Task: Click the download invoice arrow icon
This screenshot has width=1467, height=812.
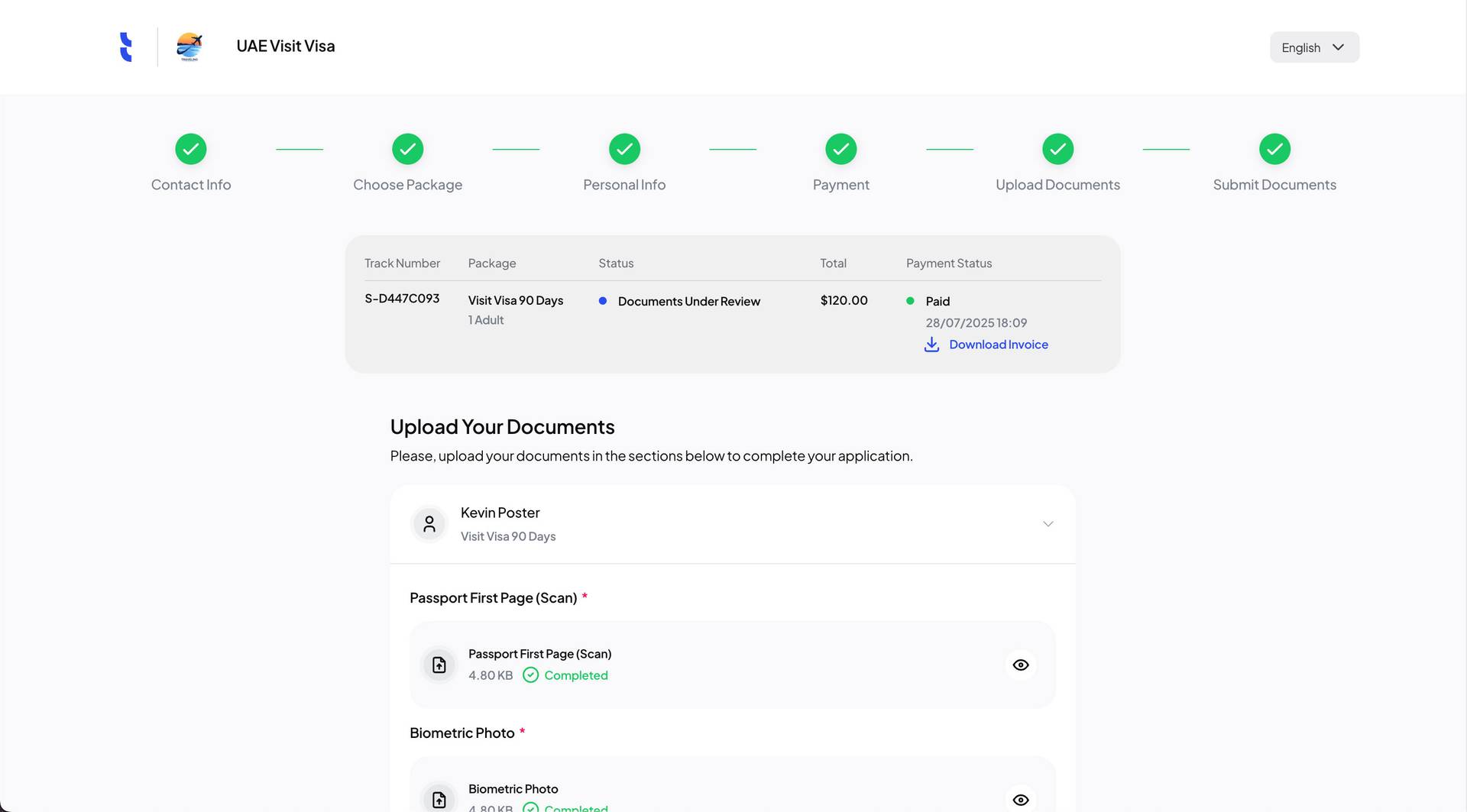Action: [x=931, y=345]
